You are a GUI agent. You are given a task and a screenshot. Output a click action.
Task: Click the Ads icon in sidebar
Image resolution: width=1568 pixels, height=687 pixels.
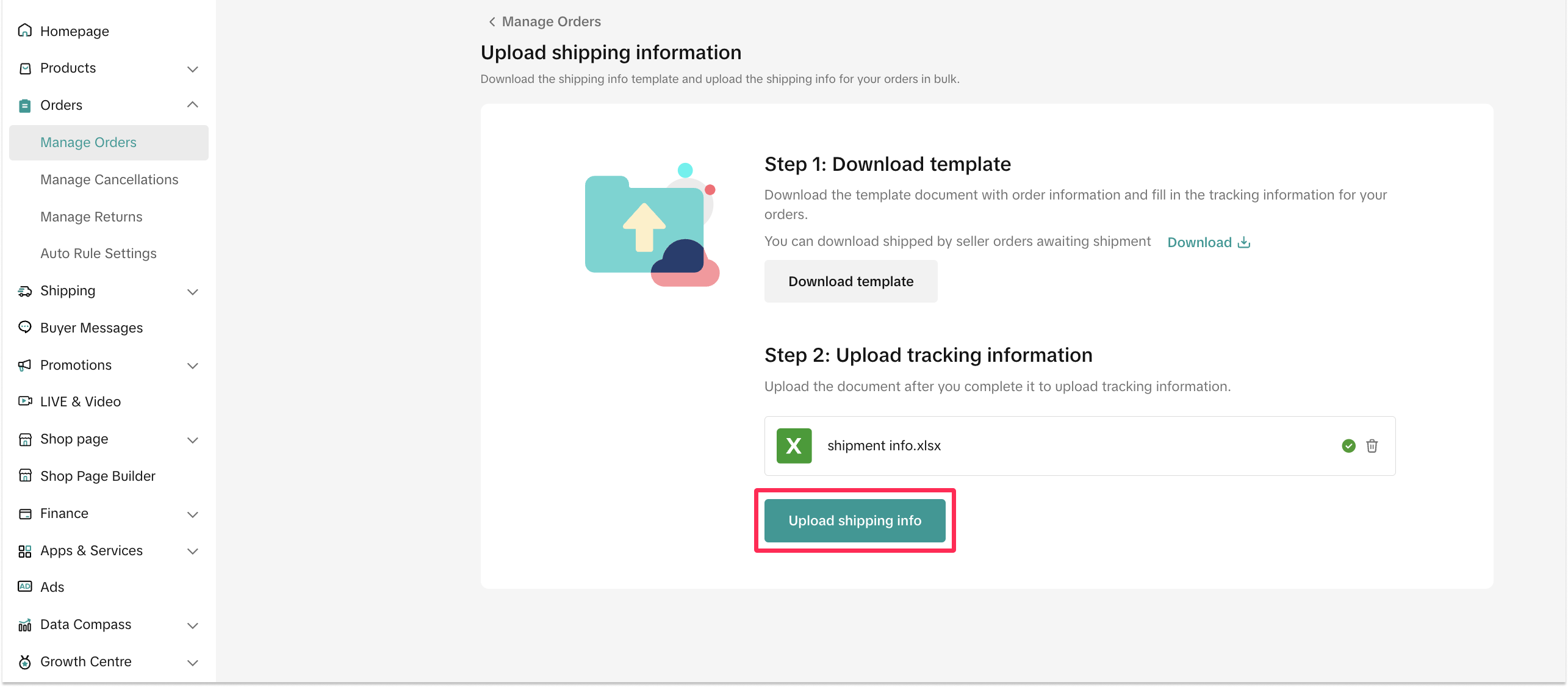25,587
